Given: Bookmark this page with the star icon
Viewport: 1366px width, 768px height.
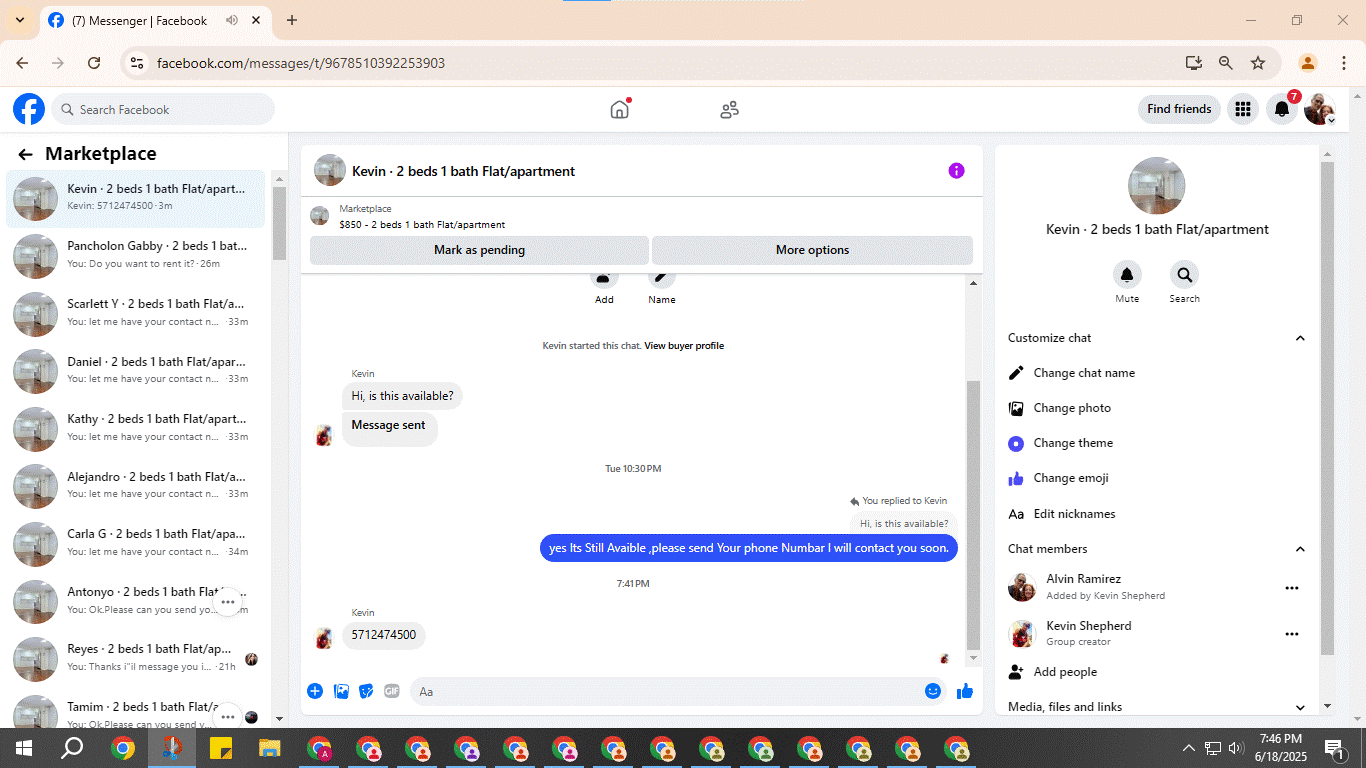Looking at the screenshot, I should 1258,63.
